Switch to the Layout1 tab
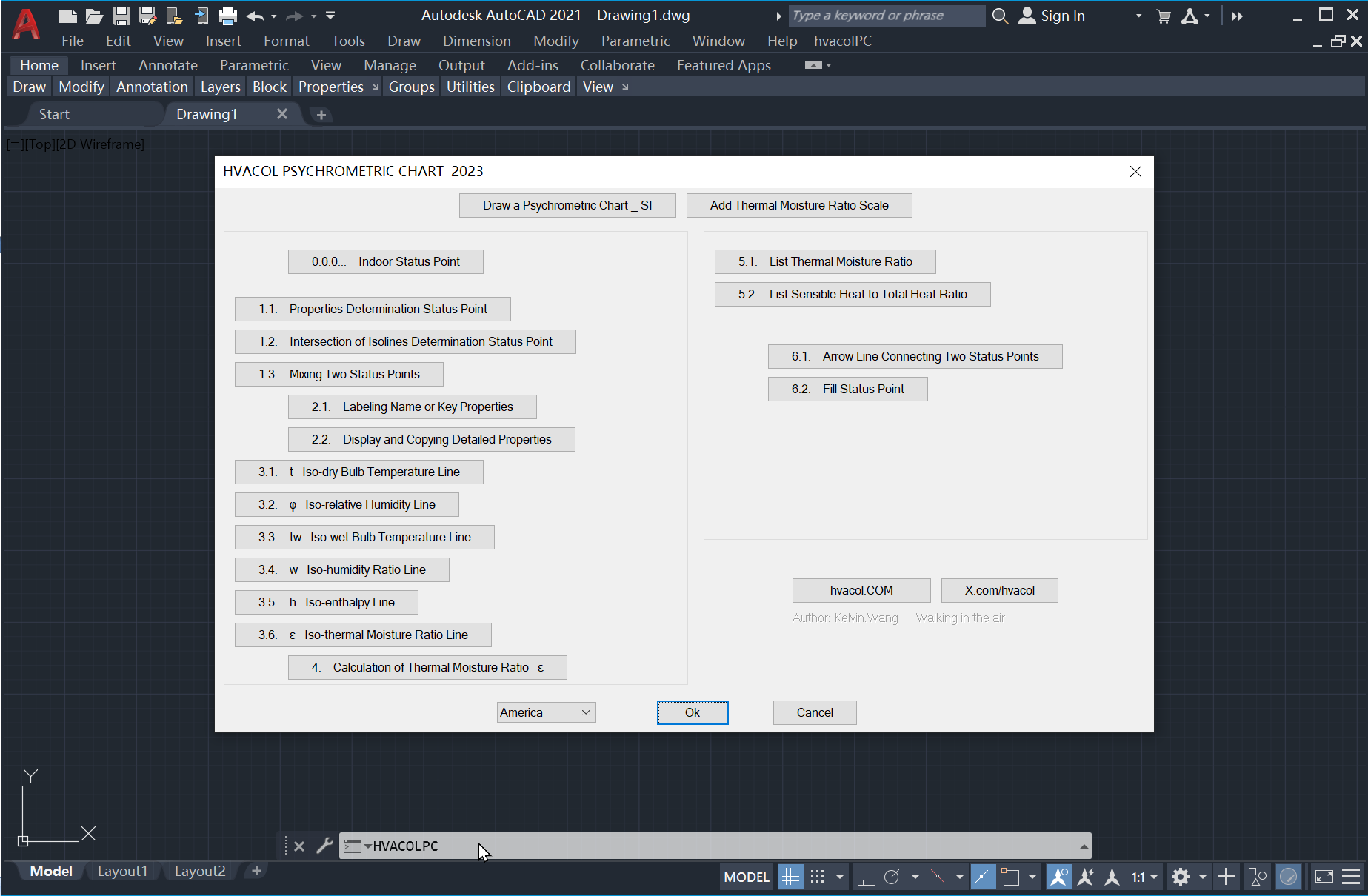1368x896 pixels. [122, 871]
